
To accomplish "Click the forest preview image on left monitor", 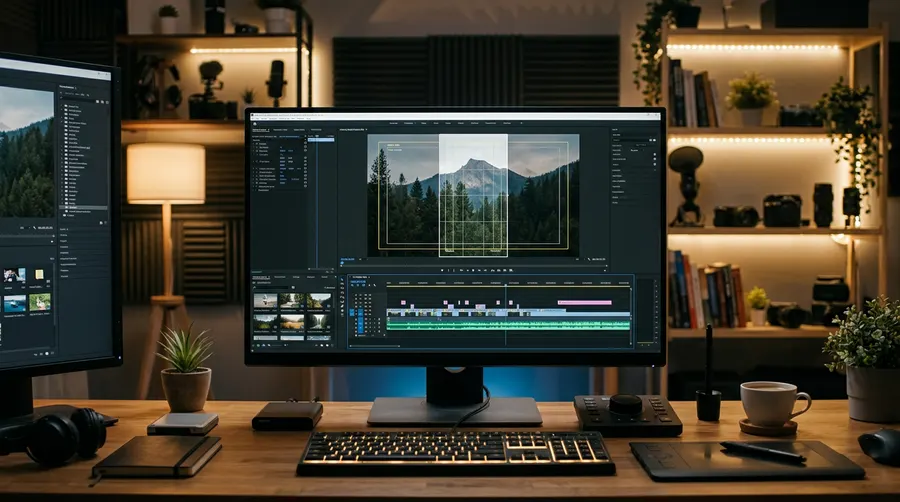I will 26,152.
